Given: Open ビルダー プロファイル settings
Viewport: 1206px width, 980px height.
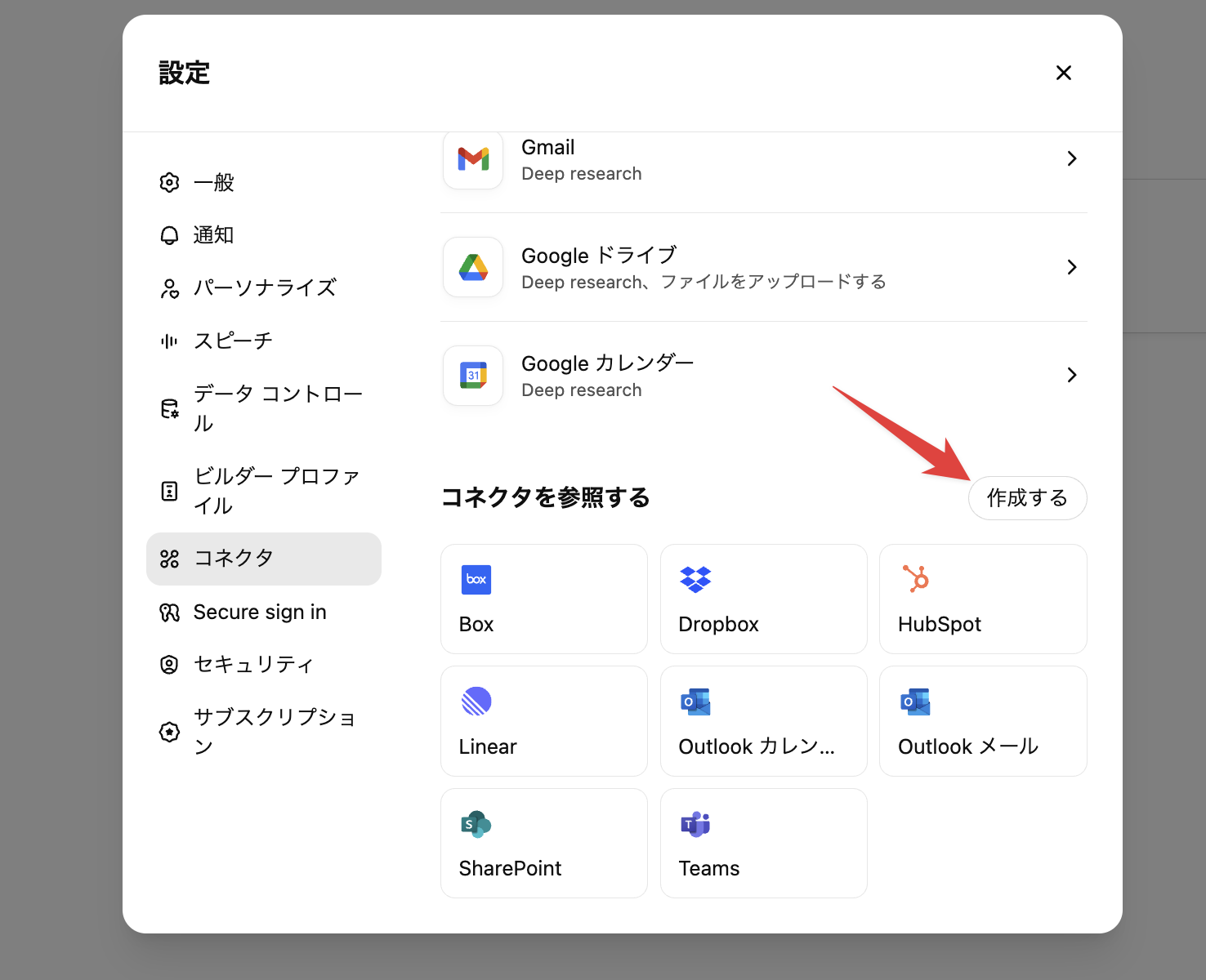Looking at the screenshot, I should tap(264, 491).
